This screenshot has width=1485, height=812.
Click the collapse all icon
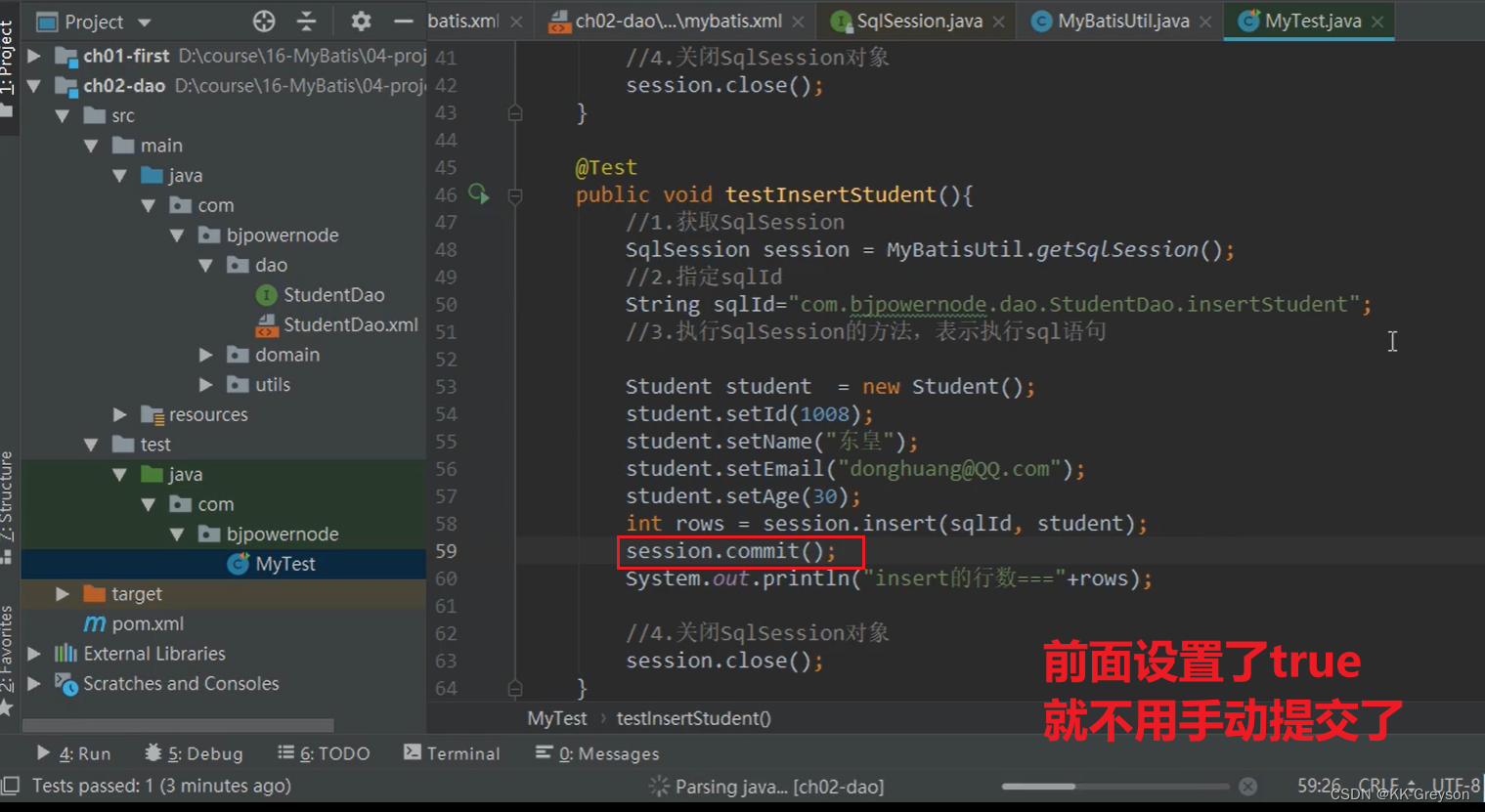(306, 21)
